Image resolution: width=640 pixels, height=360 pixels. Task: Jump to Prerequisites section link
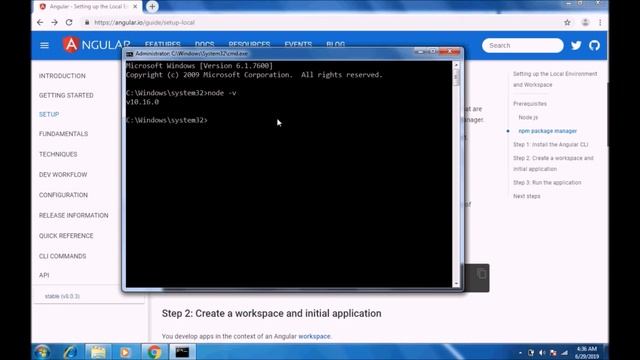(x=530, y=104)
